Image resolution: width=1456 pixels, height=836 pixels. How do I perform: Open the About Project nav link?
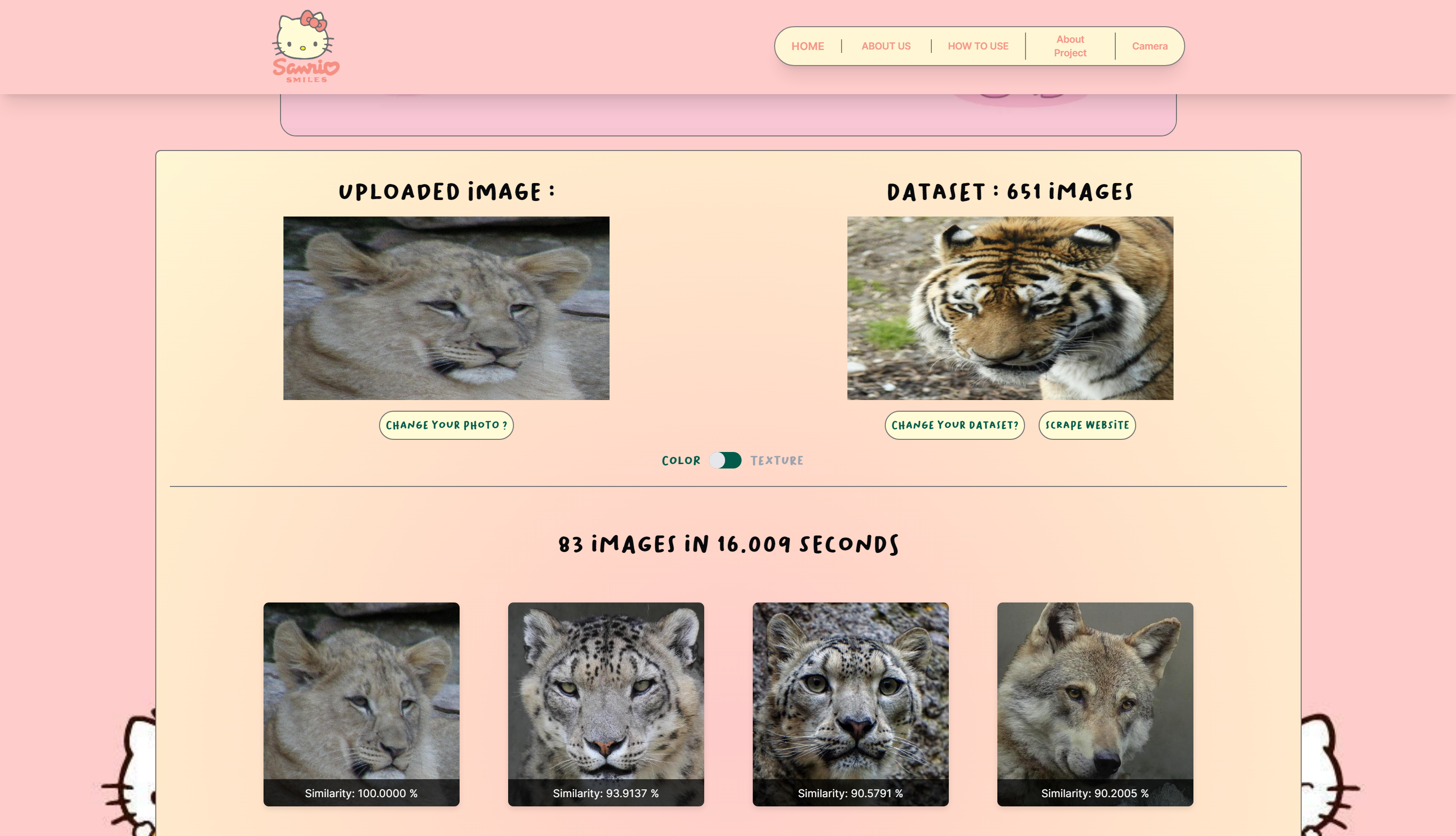1070,46
